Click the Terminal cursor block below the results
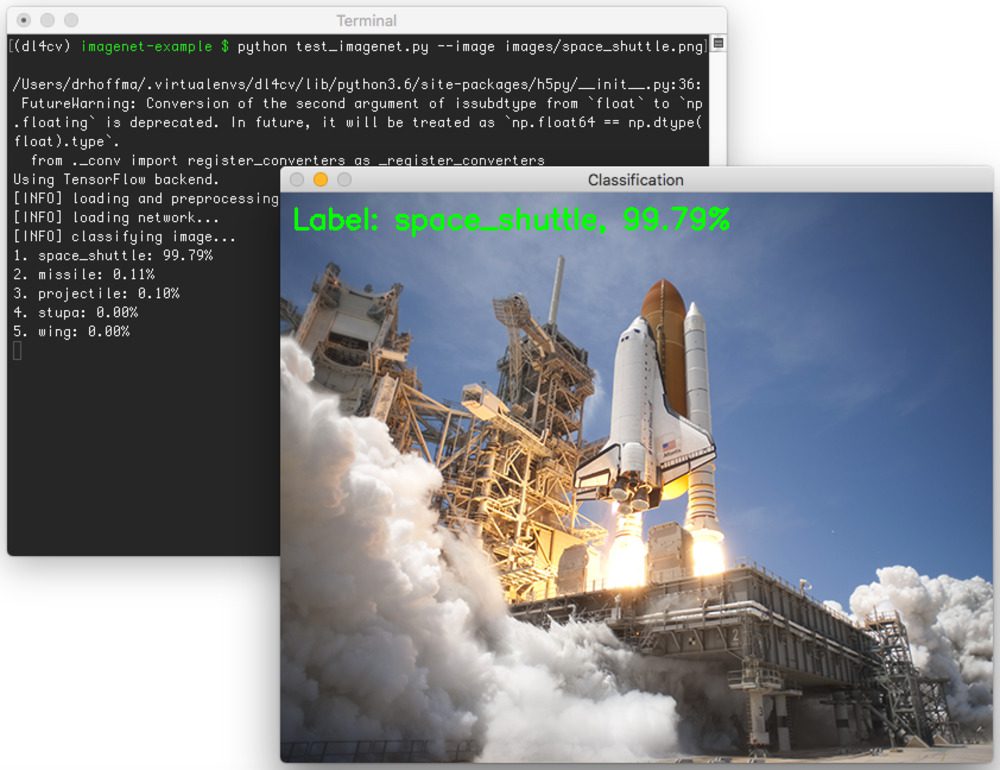The image size is (1000, 770). pos(17,351)
